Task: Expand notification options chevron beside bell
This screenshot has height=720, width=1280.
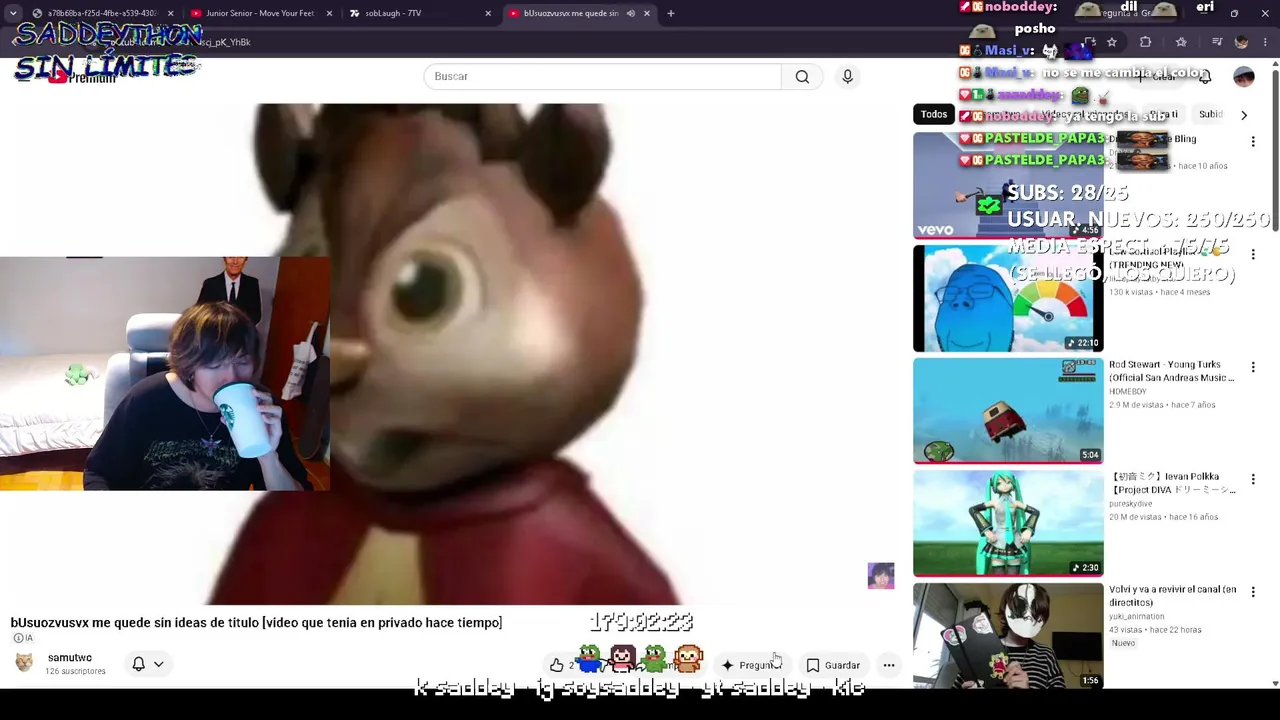Action: (158, 664)
